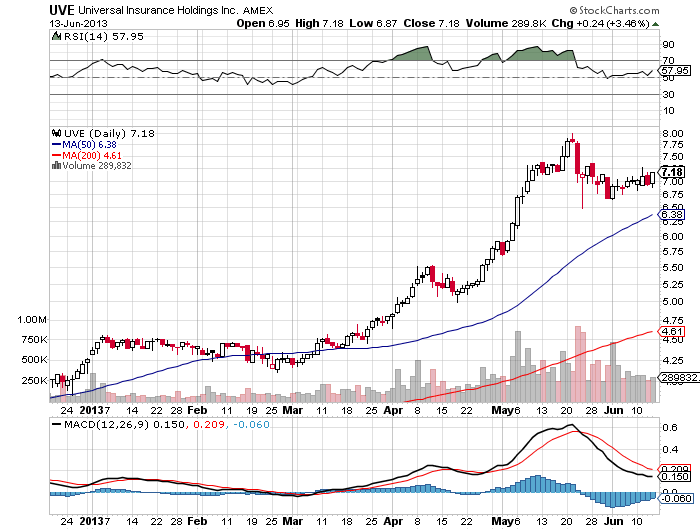Click the Jun label on the MACD panel date axis
The image size is (700, 530).
point(613,522)
